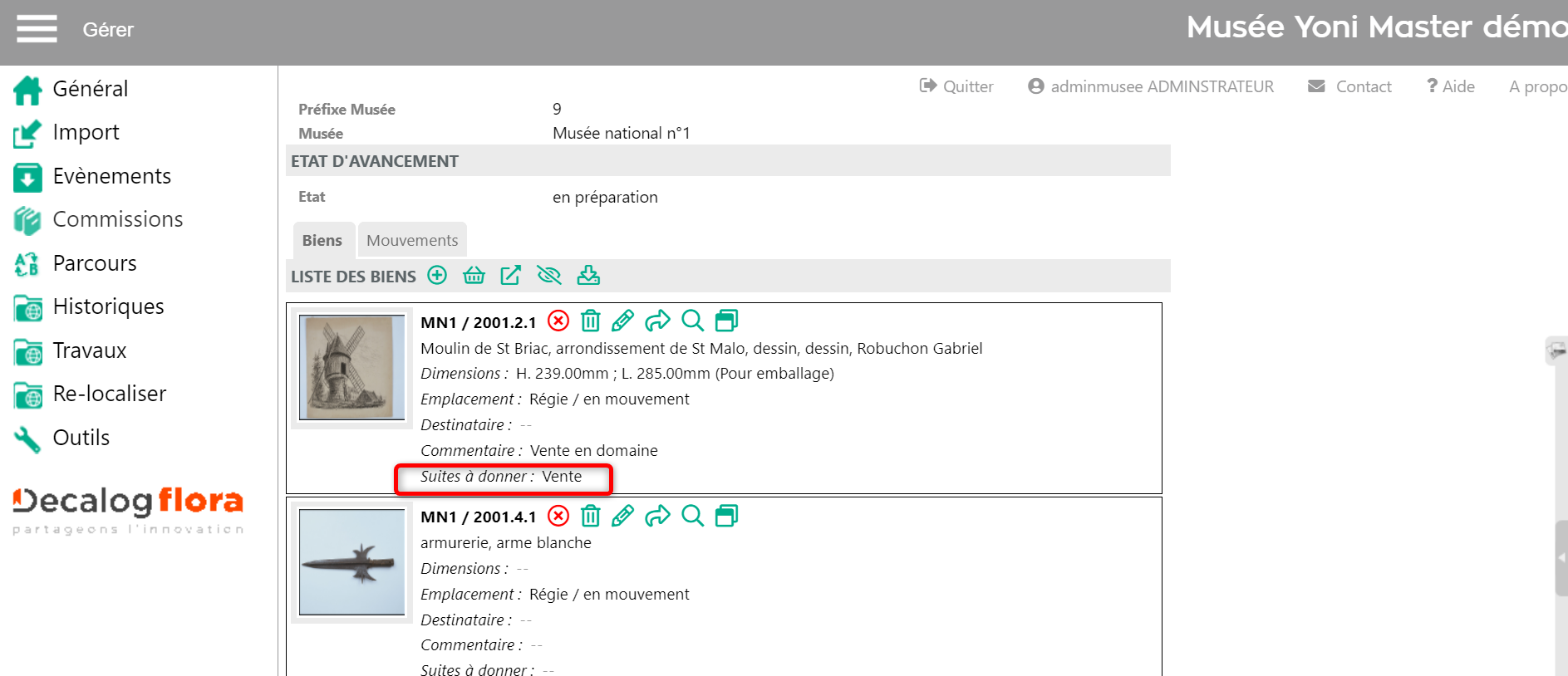Switch to the Mouvements tab
The height and width of the screenshot is (676, 1568).
pos(412,241)
